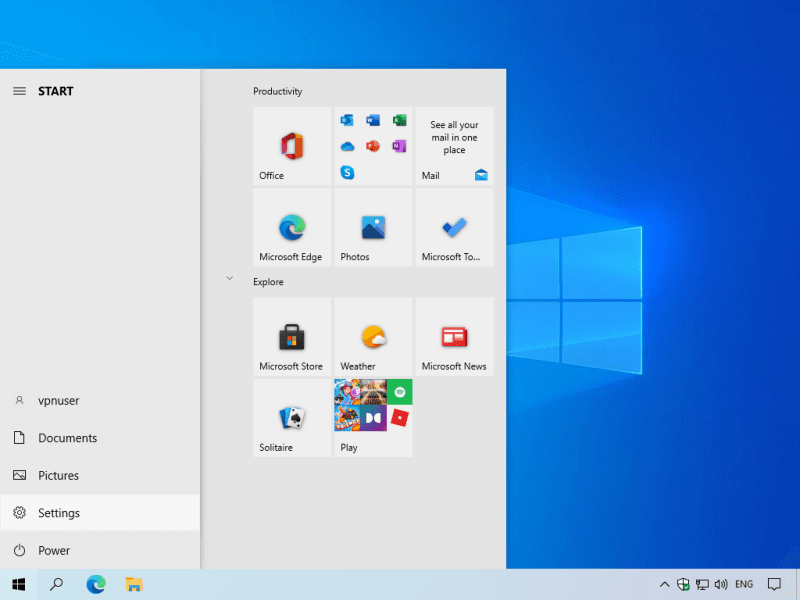Screen dimensions: 800x600
Task: Launch the Solitaire tile
Action: click(x=292, y=418)
